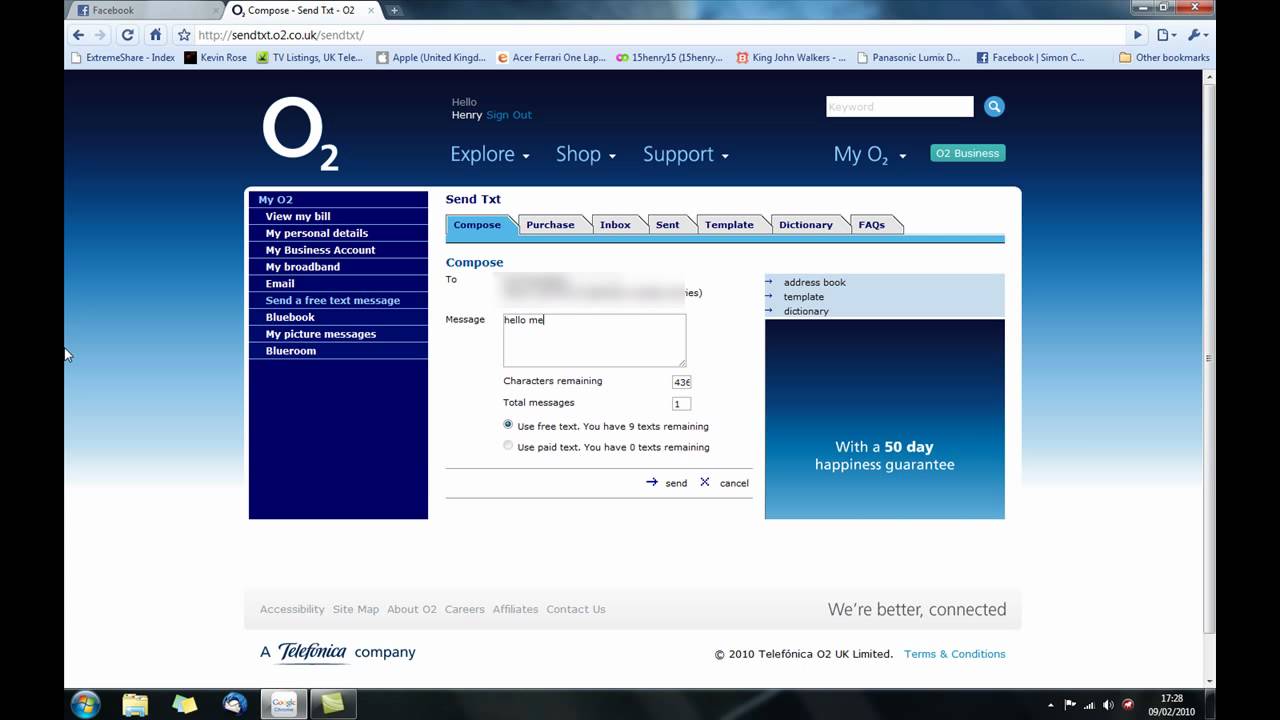Reload the page with refresh icon
1280x720 pixels.
[x=127, y=35]
